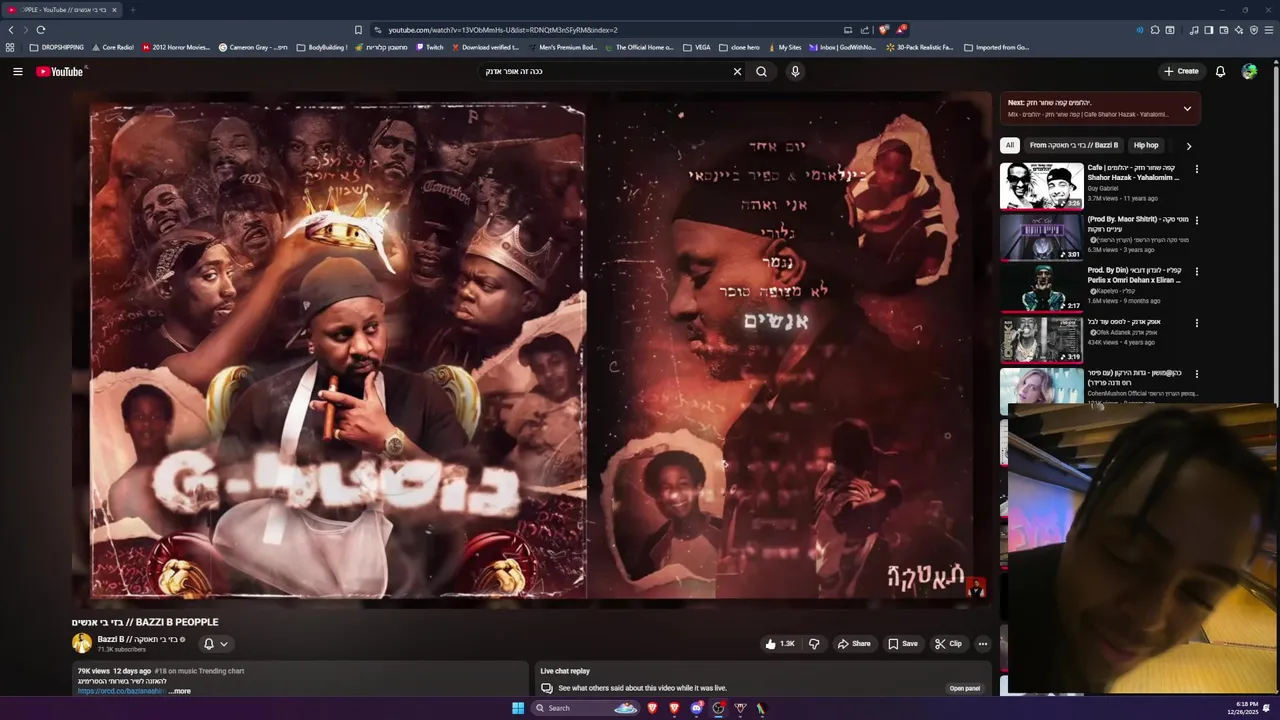The width and height of the screenshot is (1280, 720).
Task: Open the VEGA bookmarks folder
Action: click(697, 47)
